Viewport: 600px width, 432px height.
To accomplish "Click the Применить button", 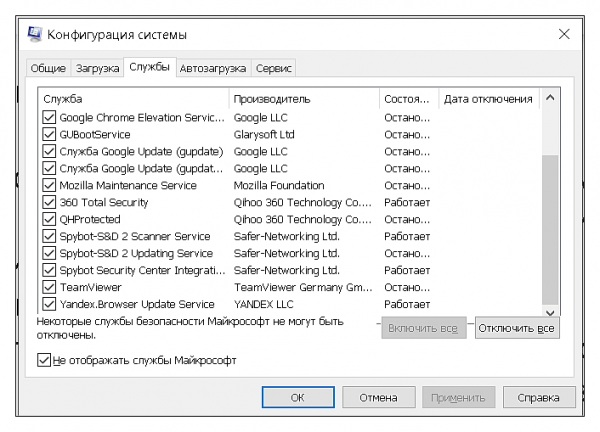I will (458, 397).
